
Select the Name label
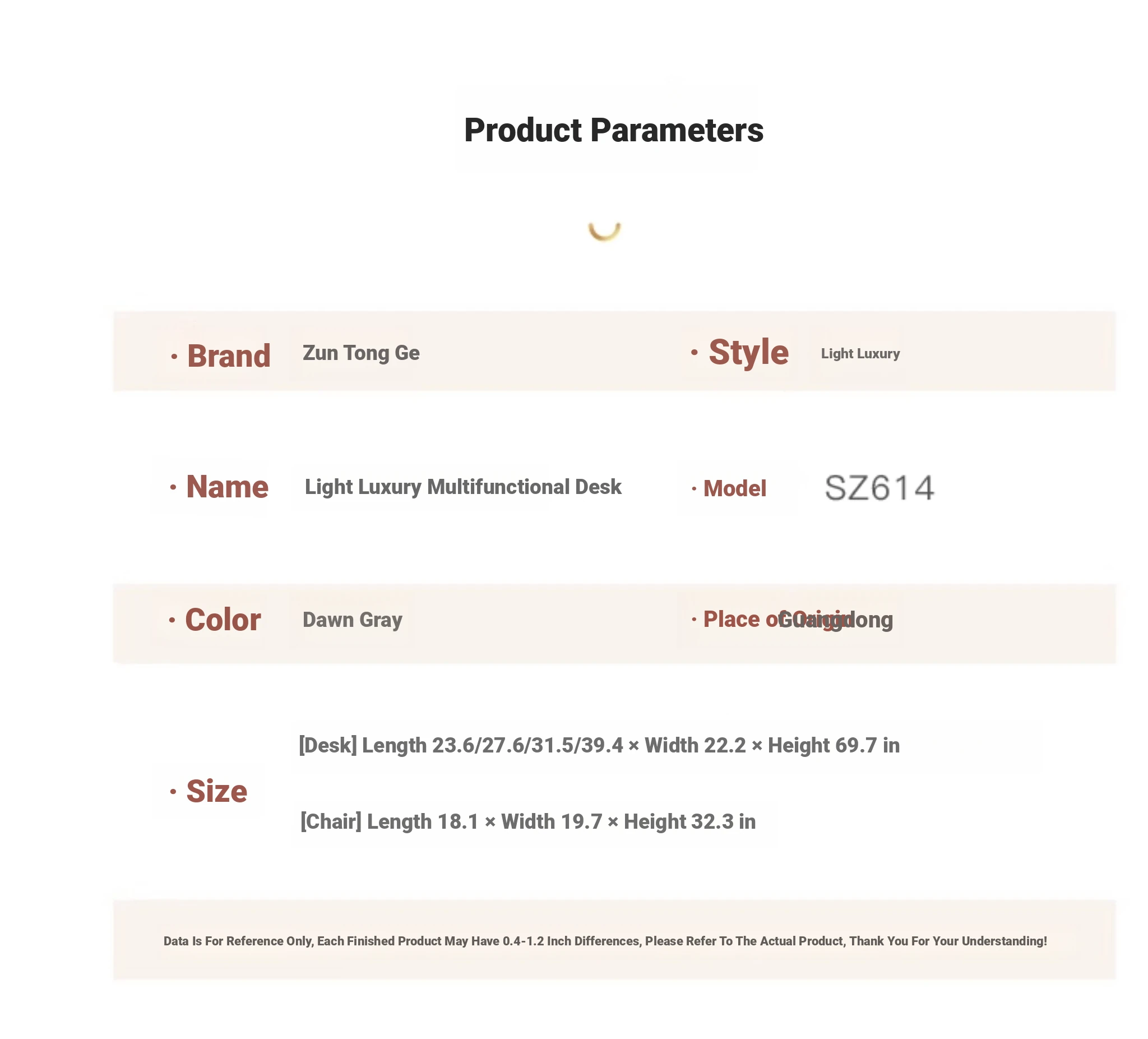click(227, 487)
